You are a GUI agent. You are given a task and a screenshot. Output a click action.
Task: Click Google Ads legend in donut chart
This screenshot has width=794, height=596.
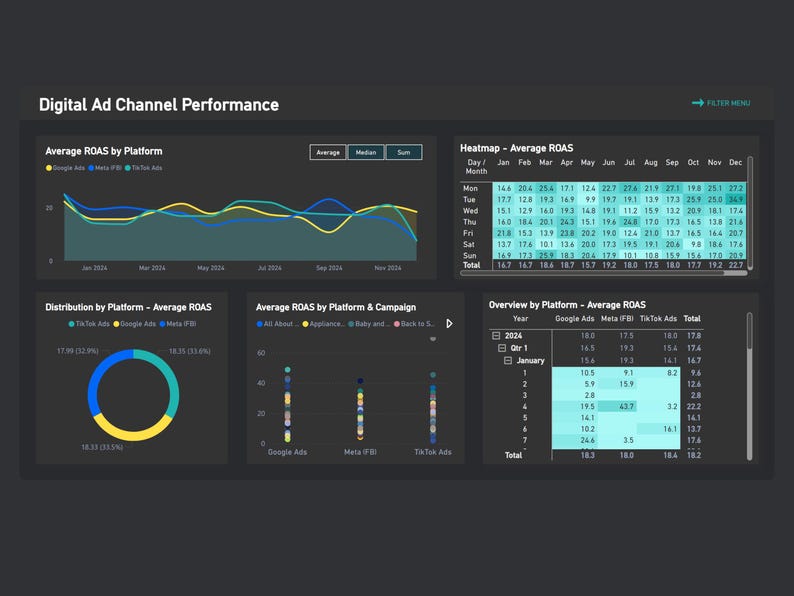tap(135, 324)
